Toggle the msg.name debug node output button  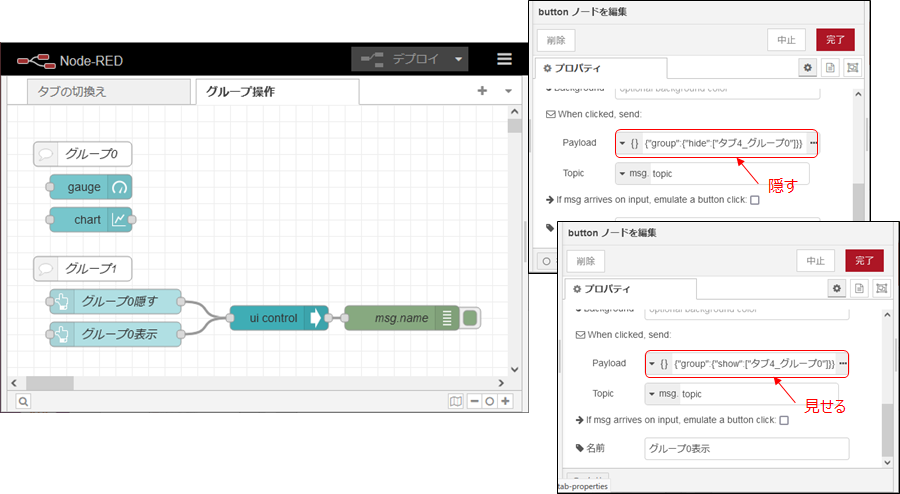coord(470,318)
